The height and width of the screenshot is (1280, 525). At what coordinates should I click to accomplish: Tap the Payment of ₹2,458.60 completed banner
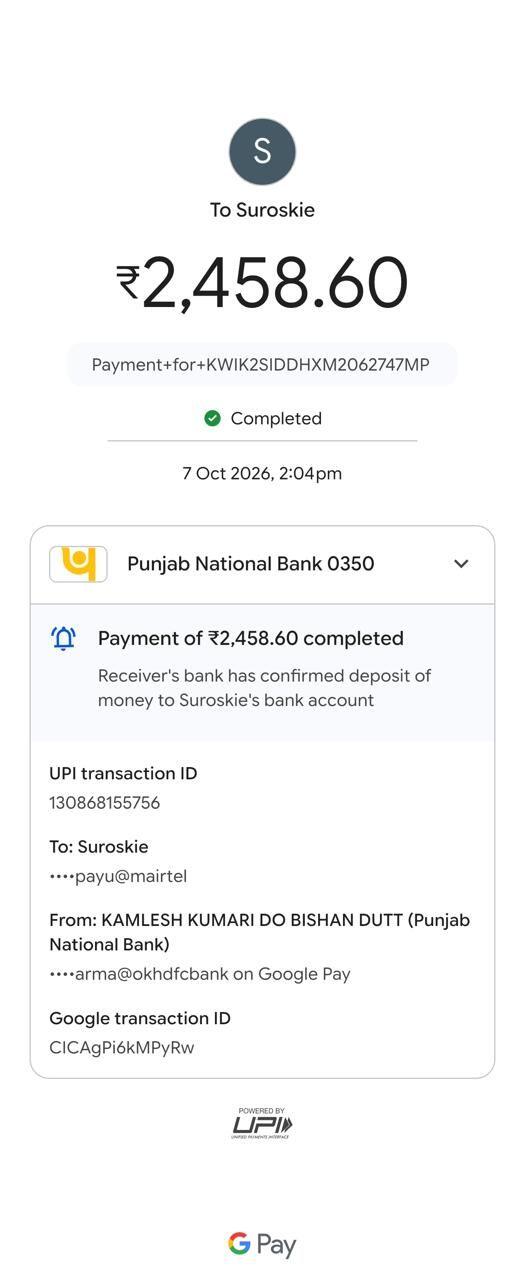pos(262,673)
